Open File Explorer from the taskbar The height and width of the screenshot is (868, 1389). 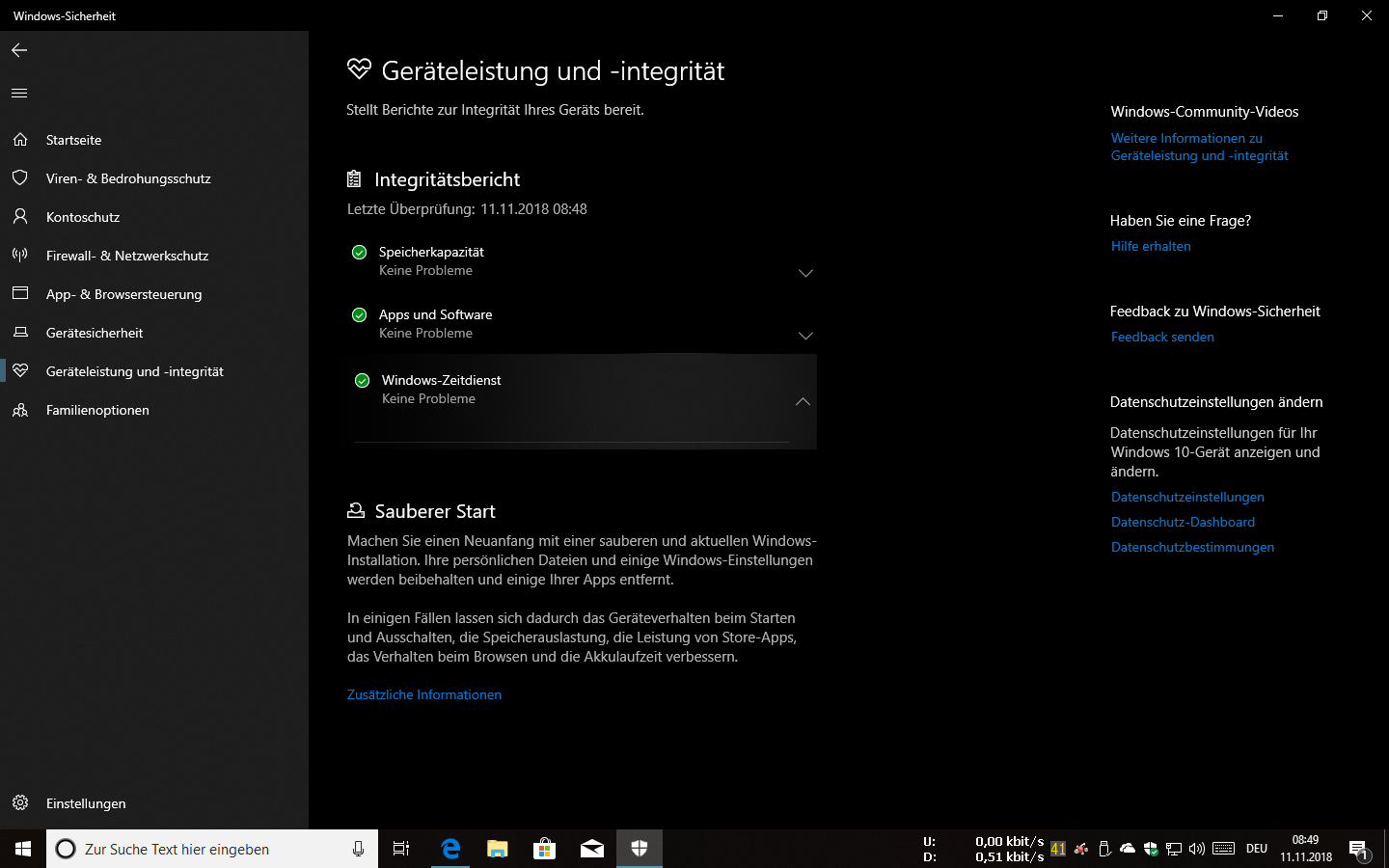pyautogui.click(x=497, y=849)
